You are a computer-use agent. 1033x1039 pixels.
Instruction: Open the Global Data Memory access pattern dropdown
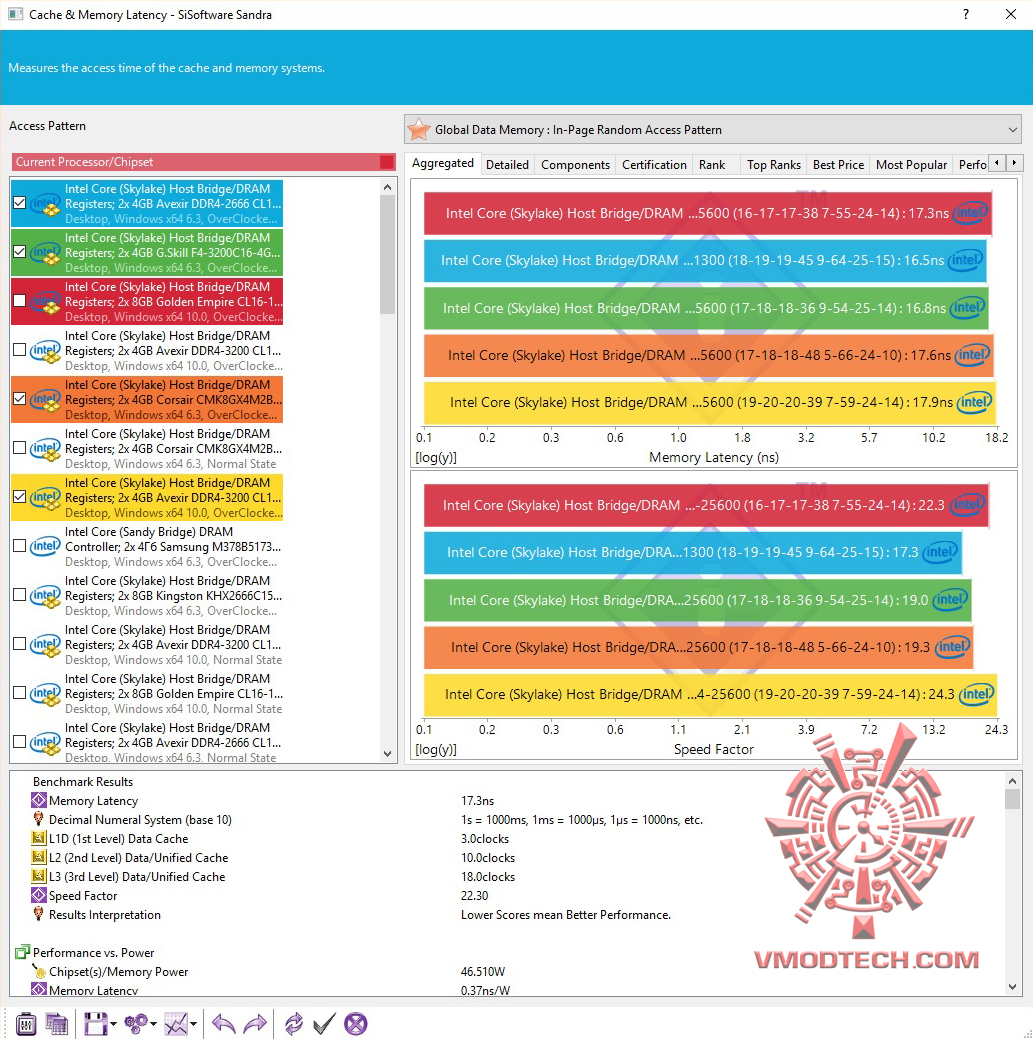point(712,129)
